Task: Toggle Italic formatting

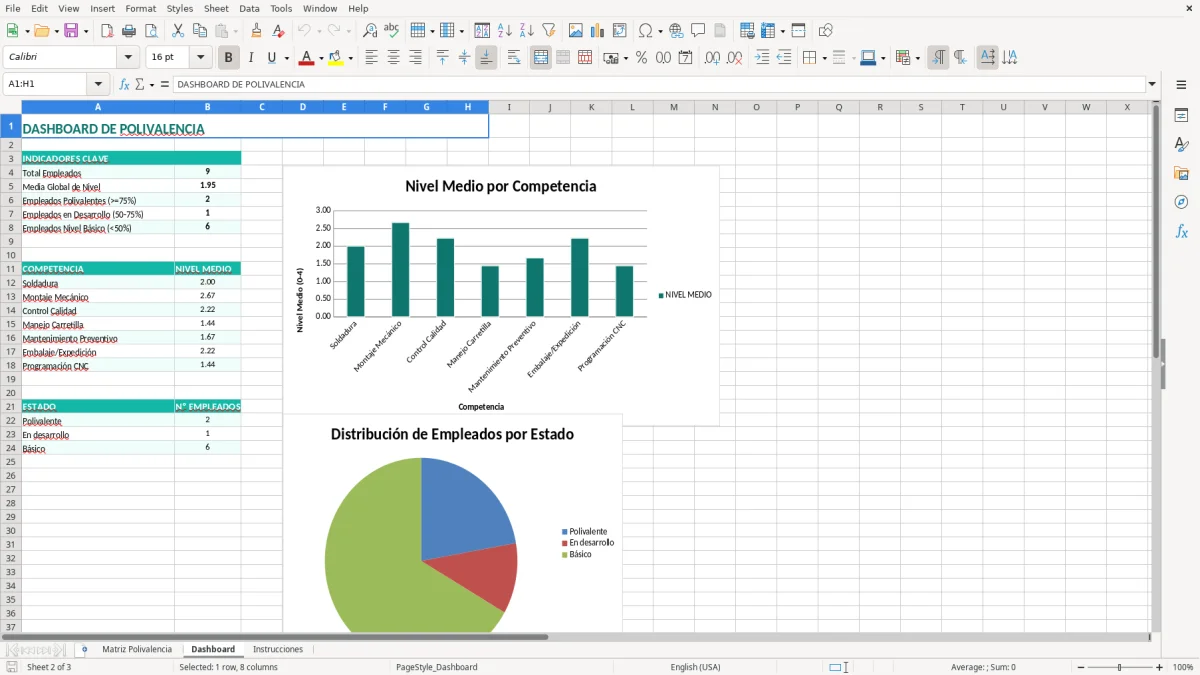Action: pos(251,58)
